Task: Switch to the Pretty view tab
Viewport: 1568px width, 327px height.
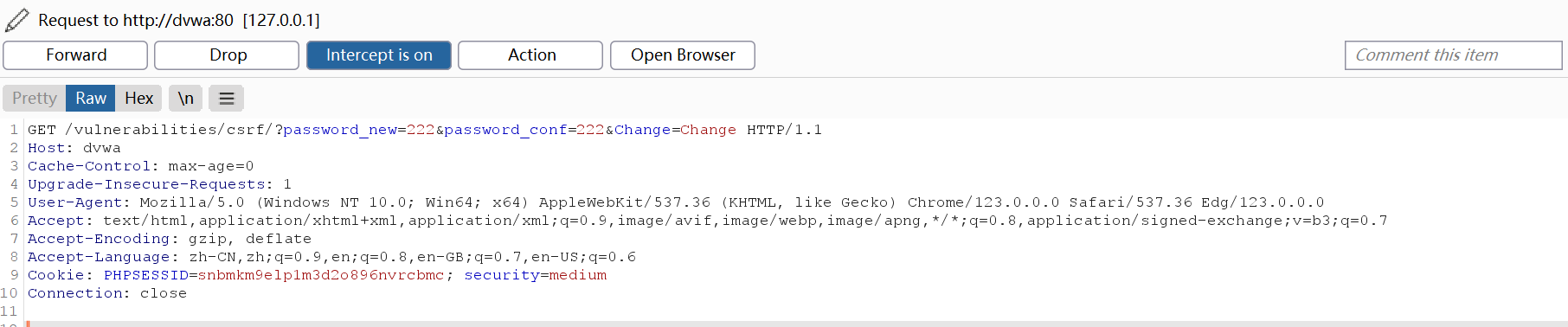Action: point(35,99)
